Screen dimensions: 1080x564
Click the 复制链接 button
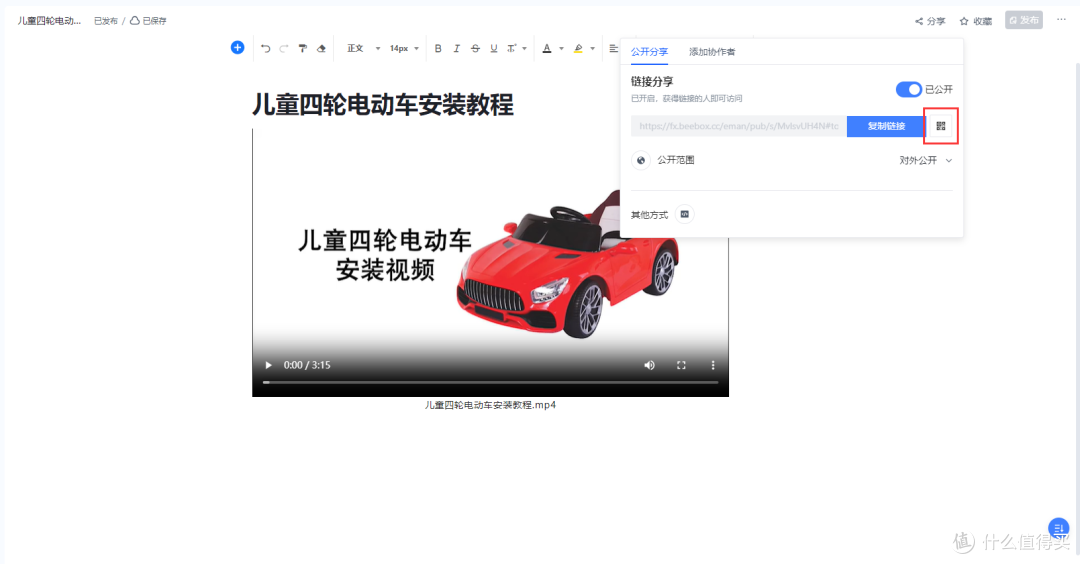pos(886,126)
